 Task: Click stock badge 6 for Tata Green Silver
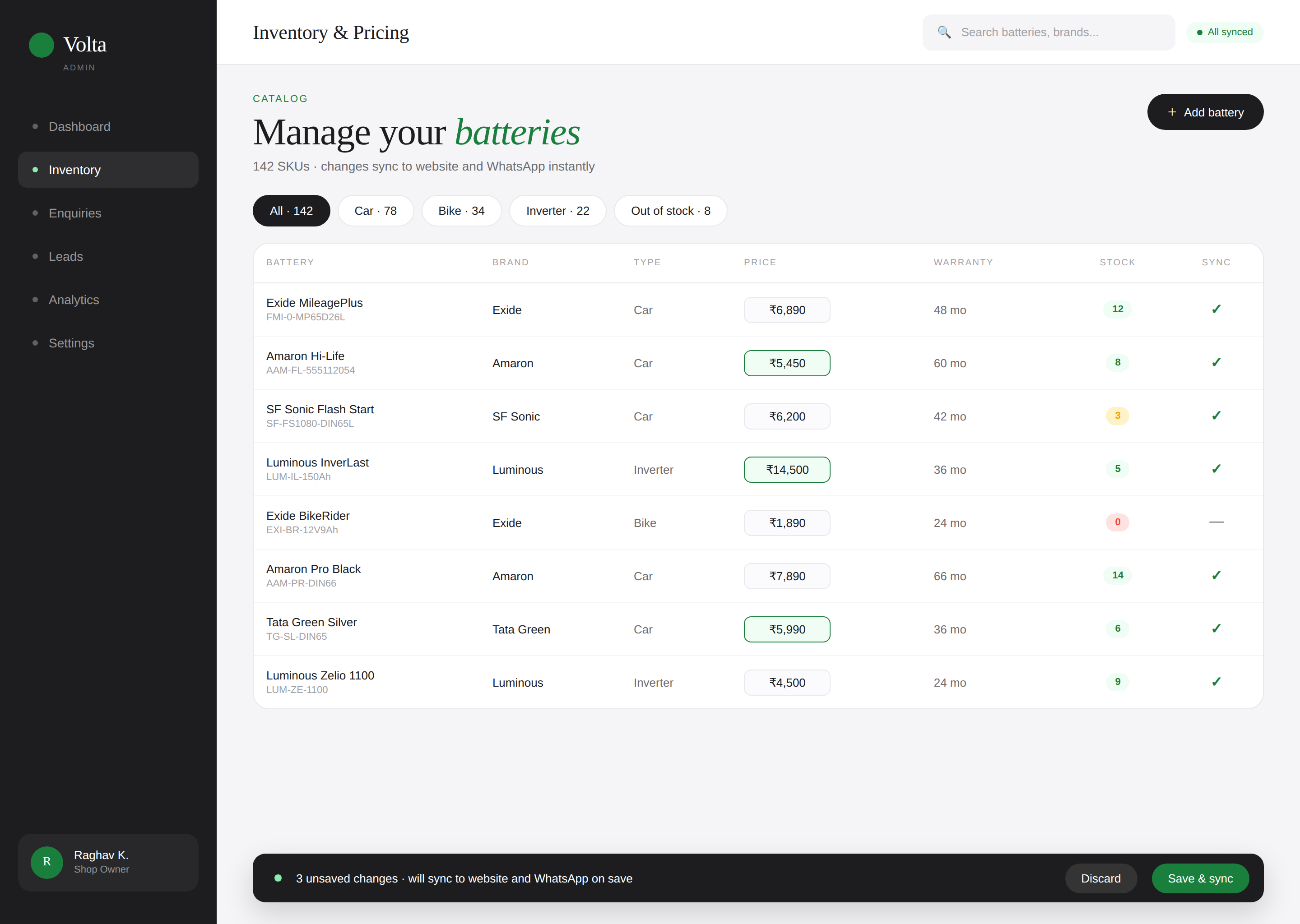tap(1117, 628)
